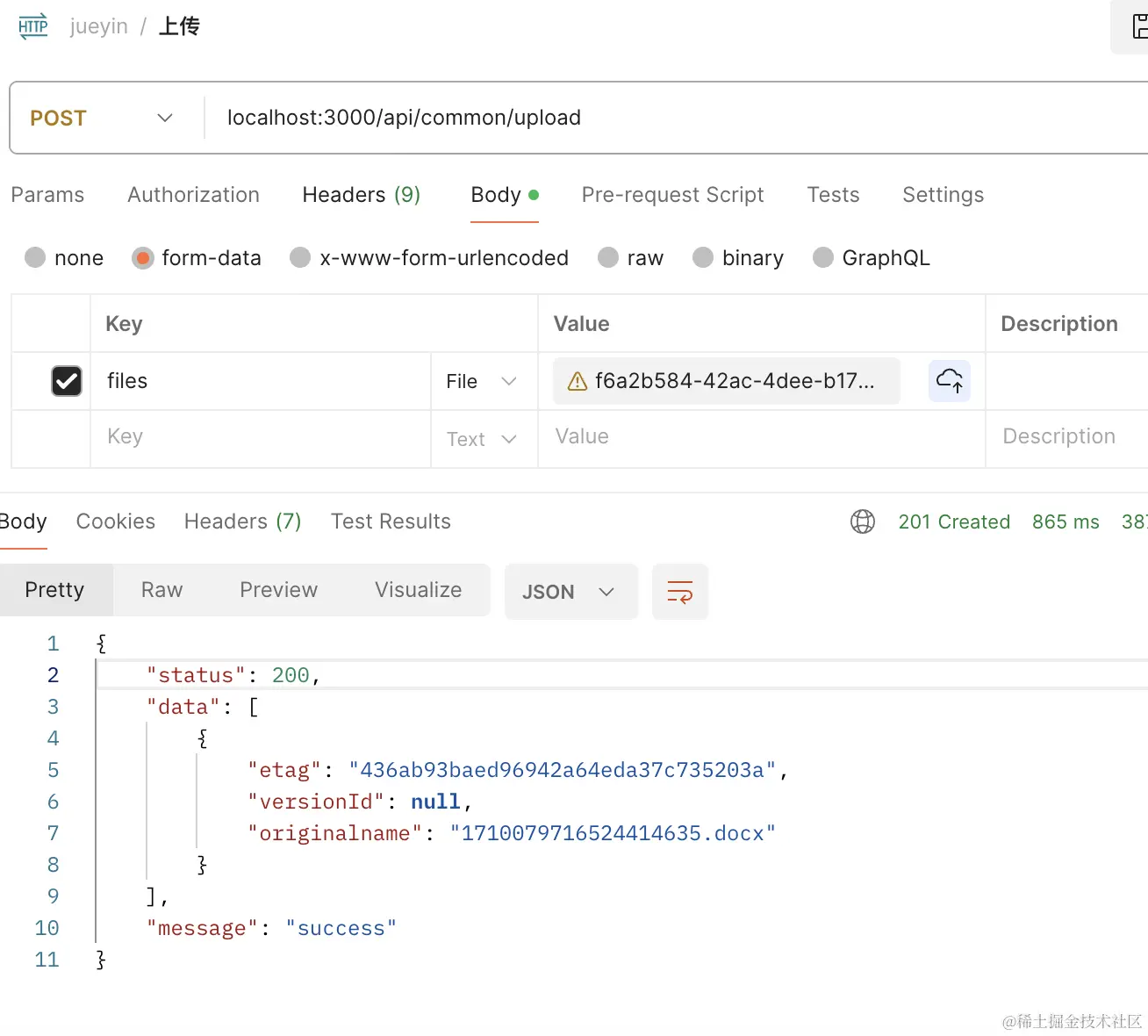Open the File type dropdown for files key
This screenshot has width=1148, height=1036.
coord(481,381)
